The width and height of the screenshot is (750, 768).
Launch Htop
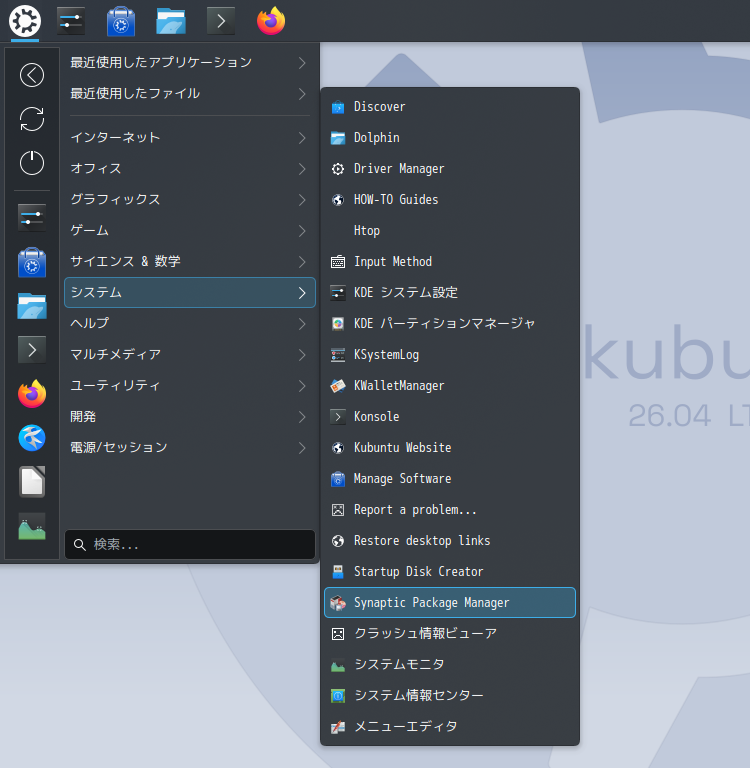click(x=450, y=231)
